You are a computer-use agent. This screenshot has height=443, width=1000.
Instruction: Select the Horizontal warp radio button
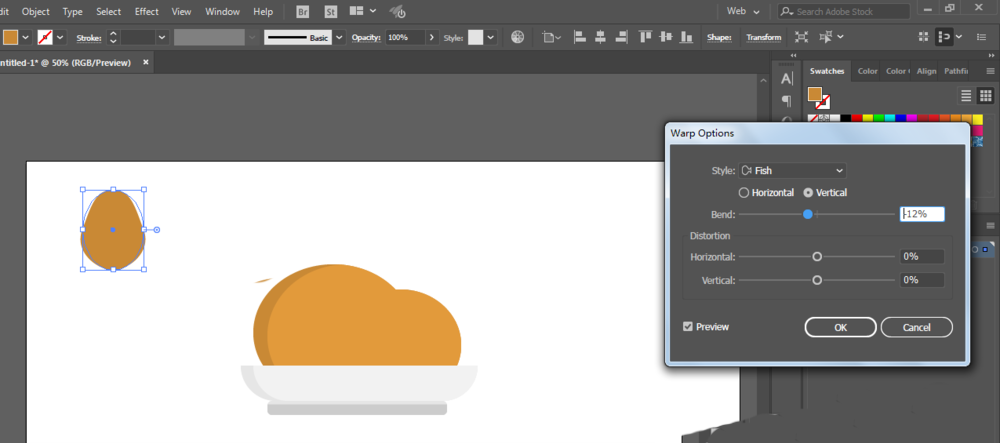(x=743, y=192)
